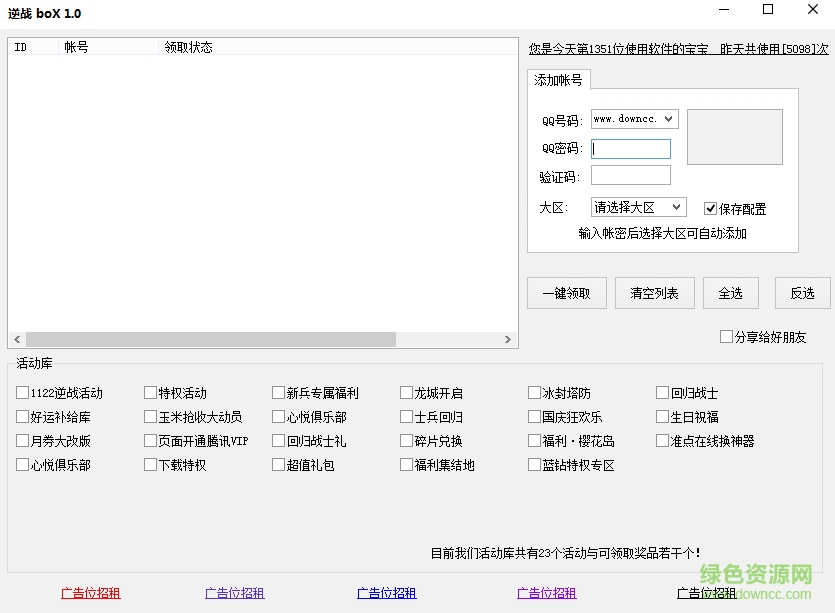Image resolution: width=835 pixels, height=613 pixels.
Task: Enable the 龙城开启 activity
Action: point(406,392)
